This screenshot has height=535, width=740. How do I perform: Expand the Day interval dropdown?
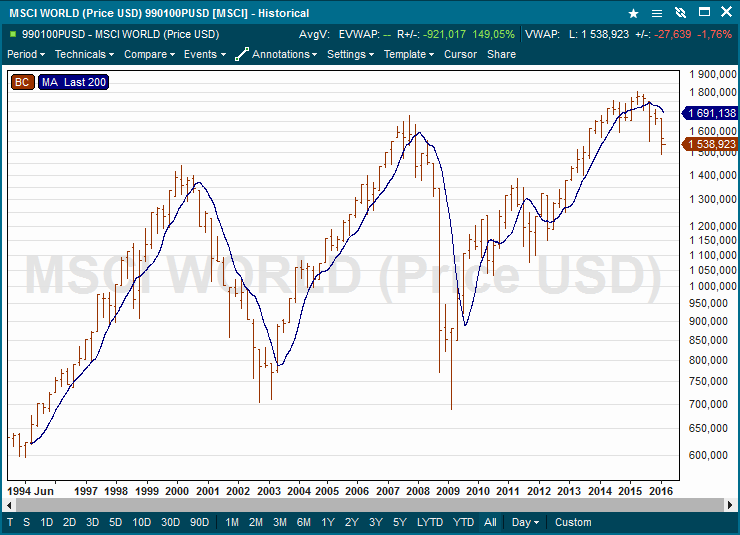[x=525, y=522]
